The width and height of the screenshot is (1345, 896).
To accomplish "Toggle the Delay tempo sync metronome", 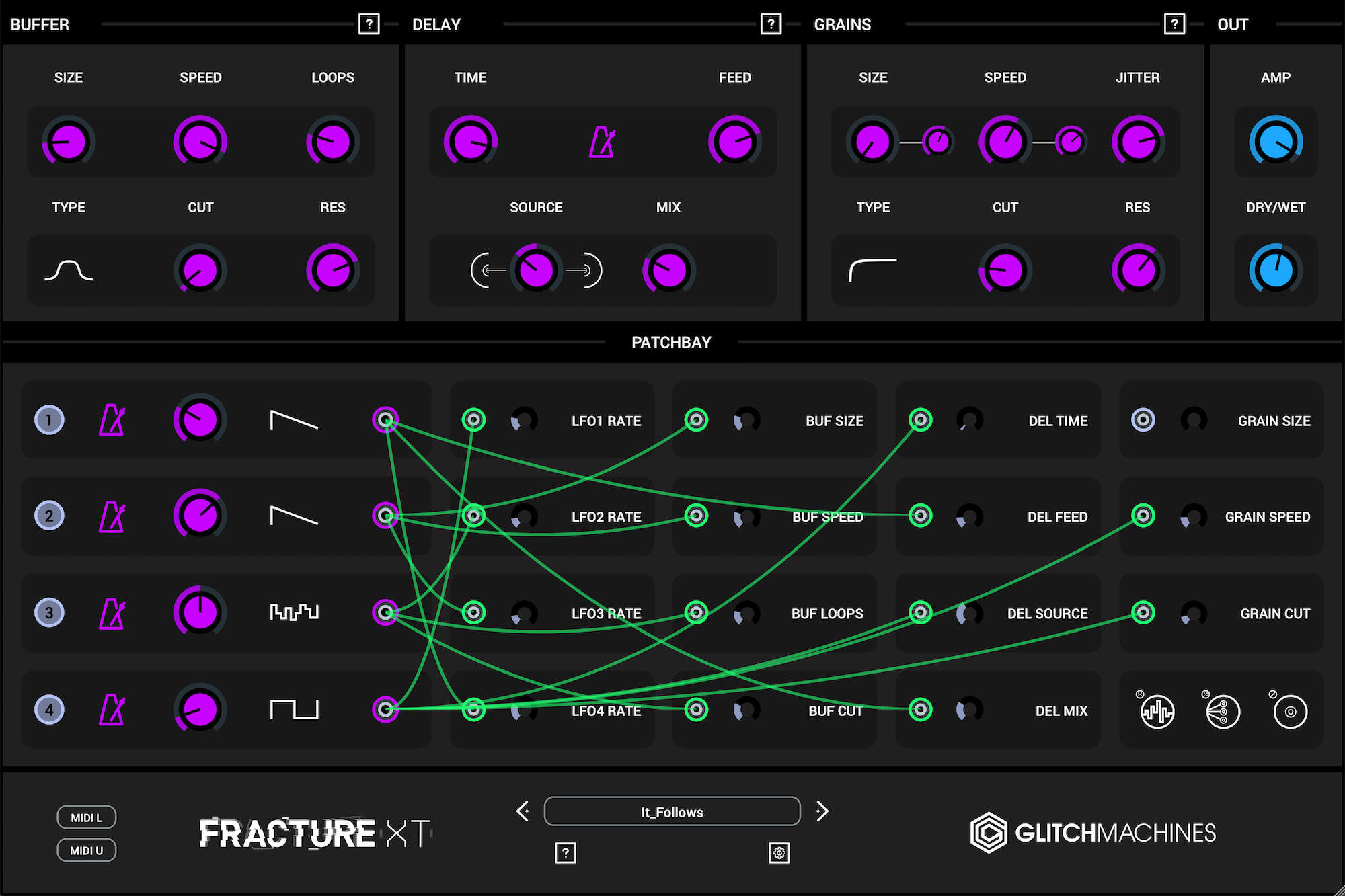I will tap(602, 142).
